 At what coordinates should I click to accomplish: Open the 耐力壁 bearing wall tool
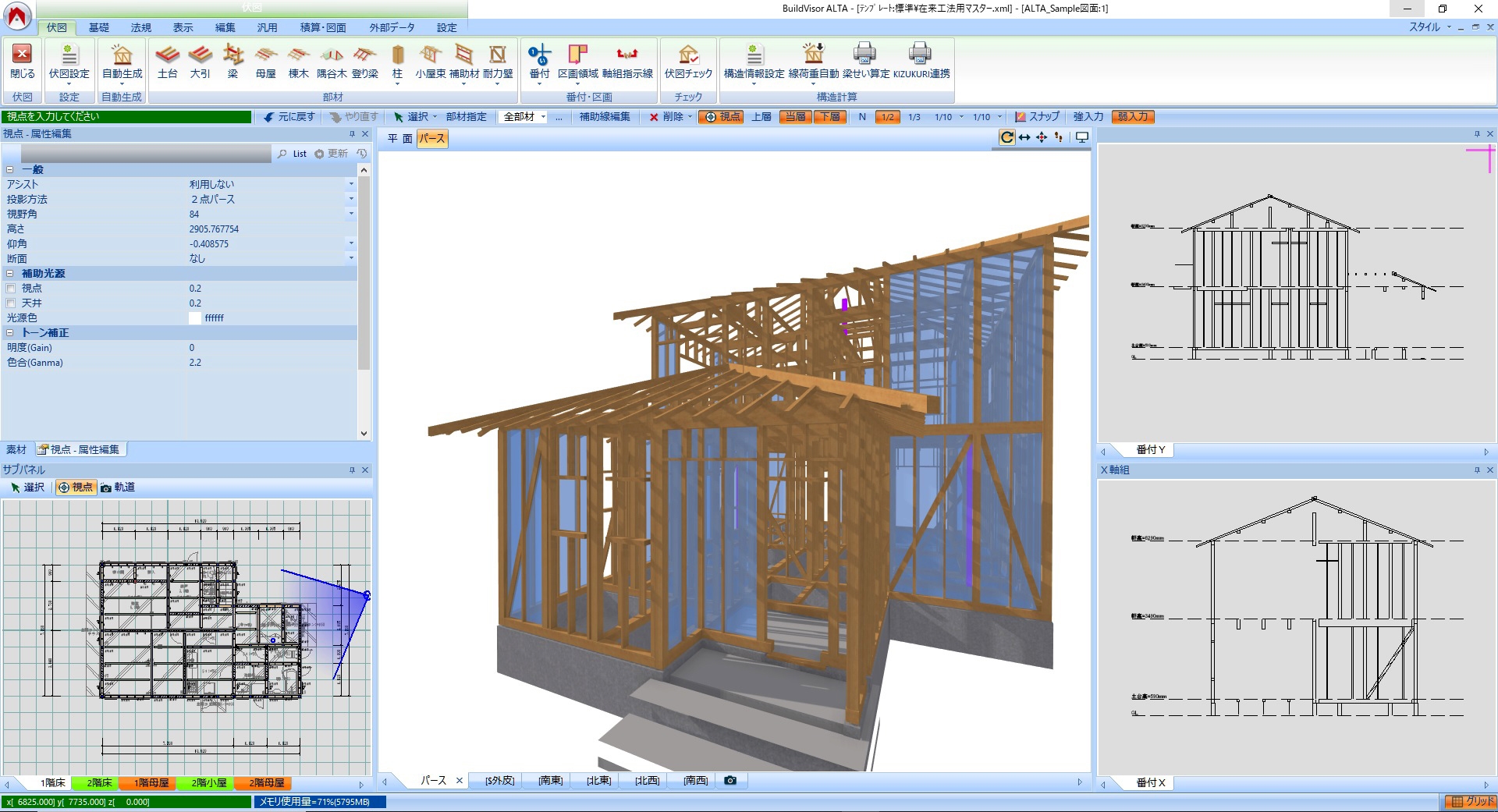tap(497, 62)
